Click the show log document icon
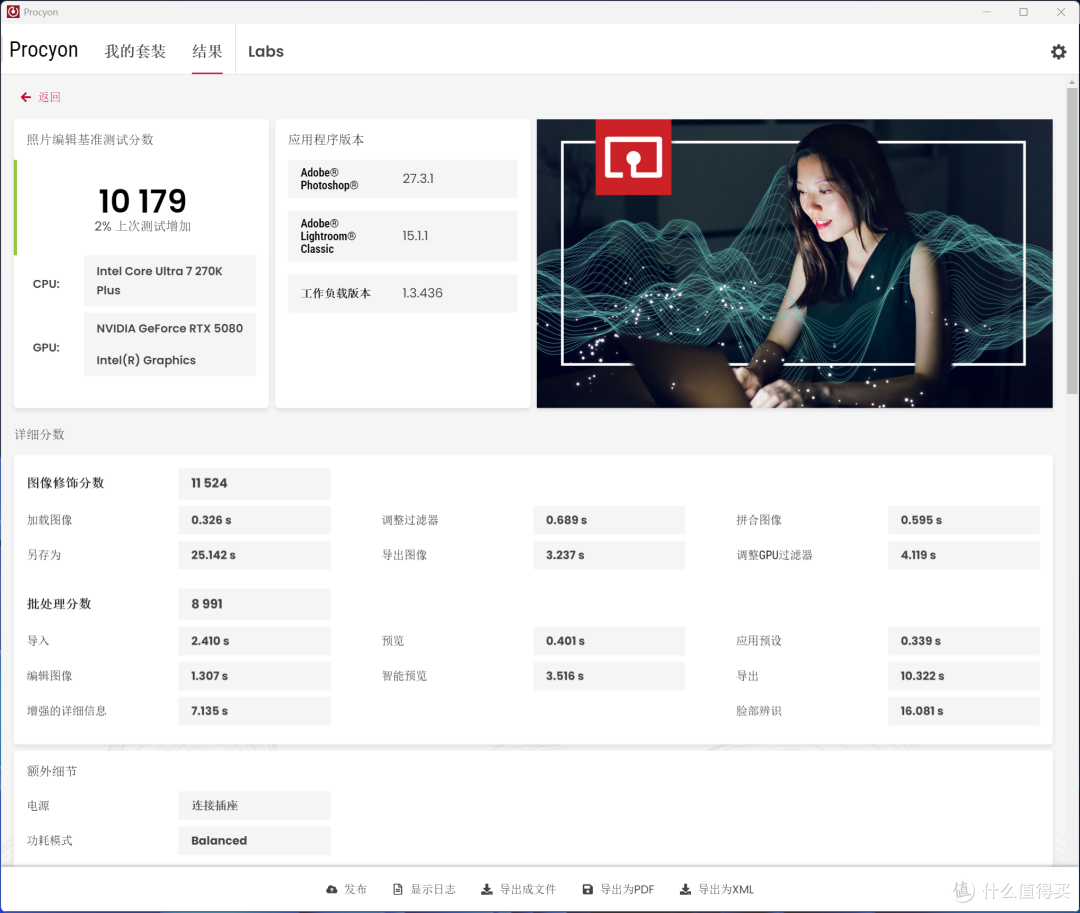This screenshot has height=913, width=1080. point(397,890)
